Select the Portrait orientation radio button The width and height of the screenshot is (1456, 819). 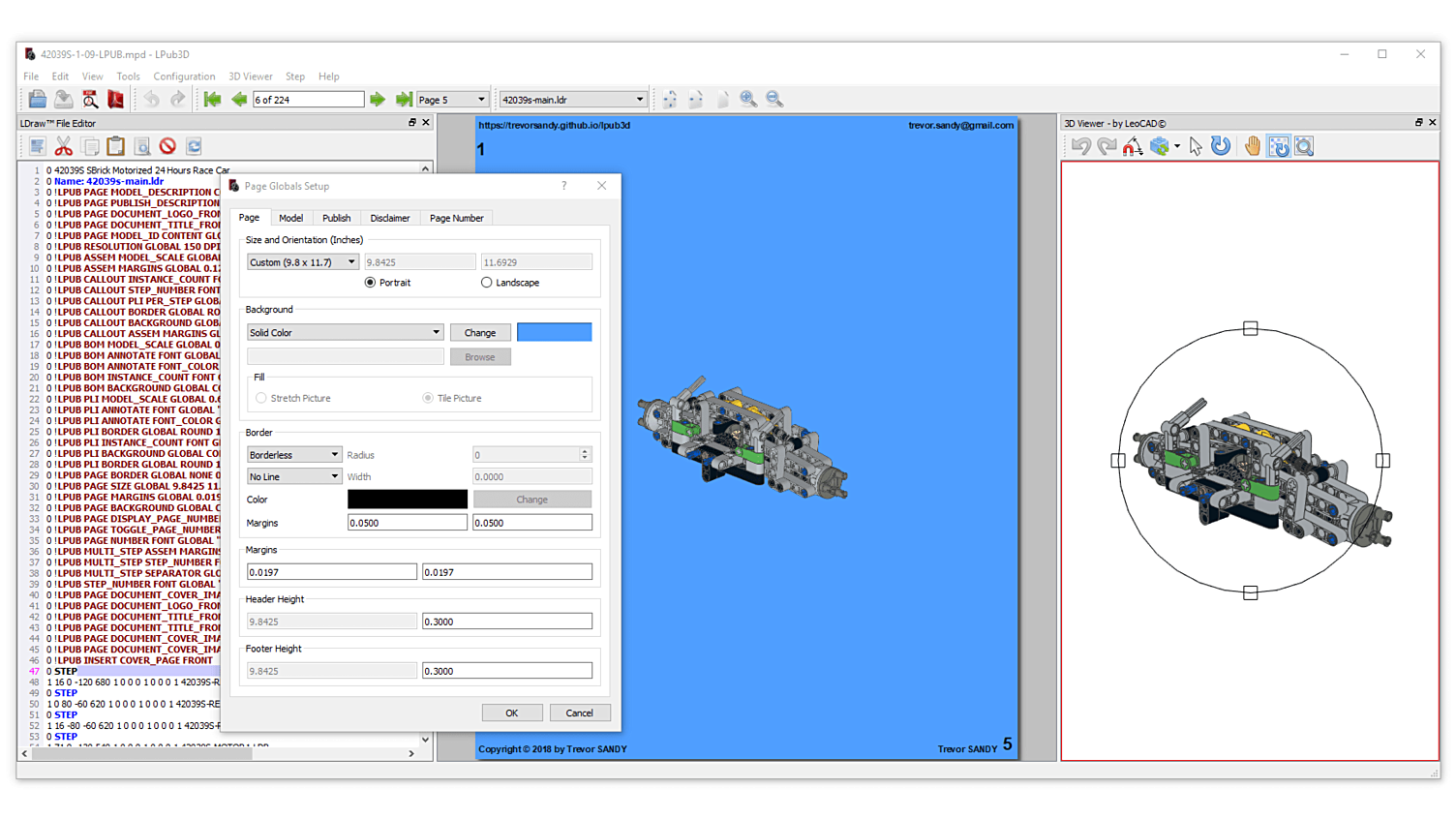(x=370, y=282)
